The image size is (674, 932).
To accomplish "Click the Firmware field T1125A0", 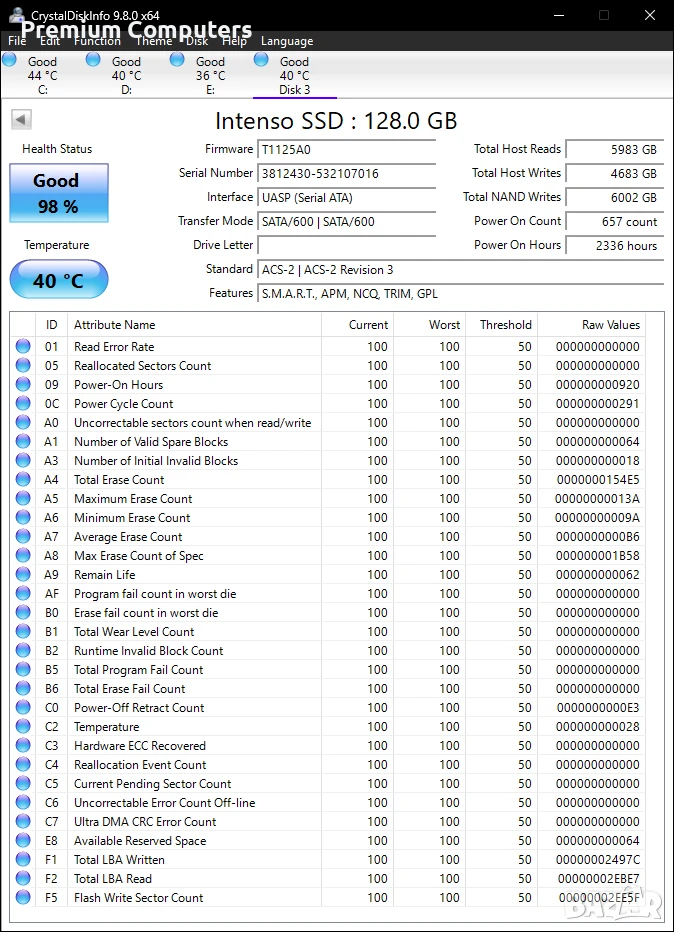I will [347, 149].
